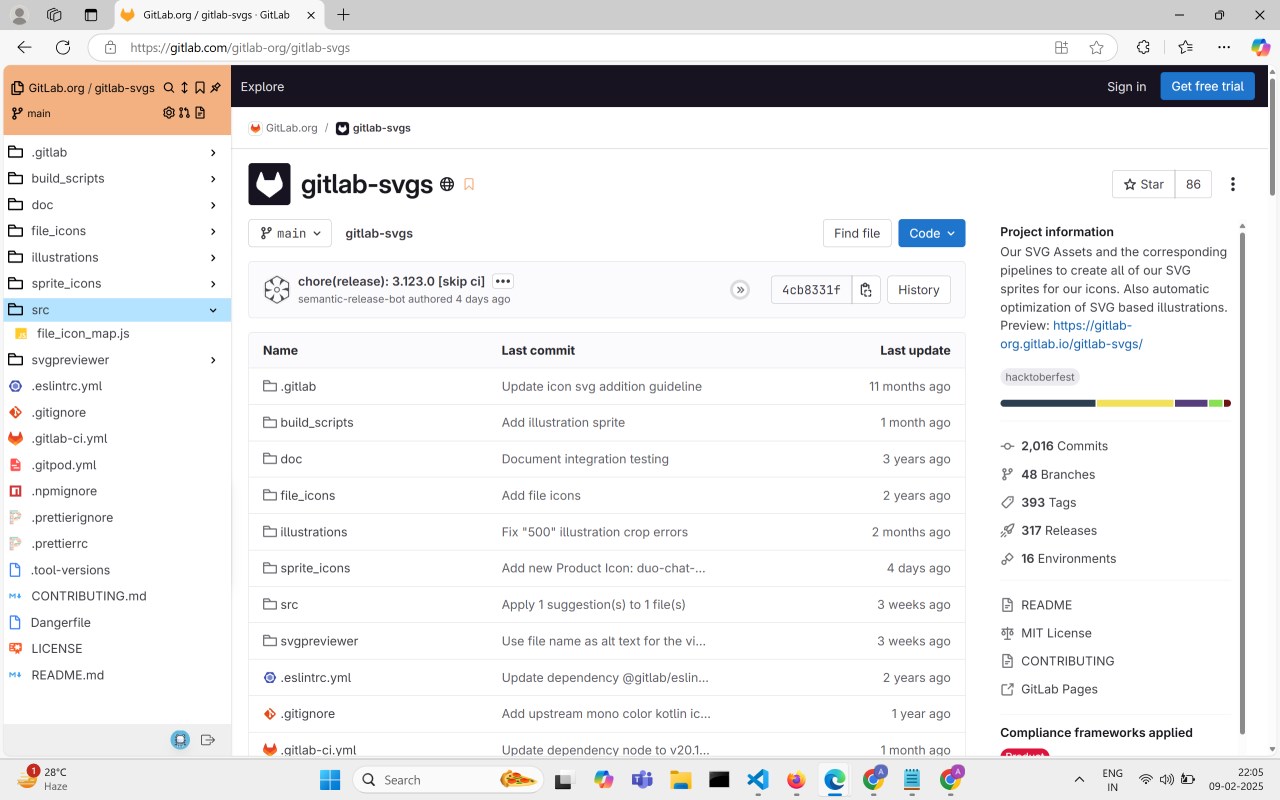Open the Explore menu item
Image resolution: width=1280 pixels, height=800 pixels.
tap(262, 86)
